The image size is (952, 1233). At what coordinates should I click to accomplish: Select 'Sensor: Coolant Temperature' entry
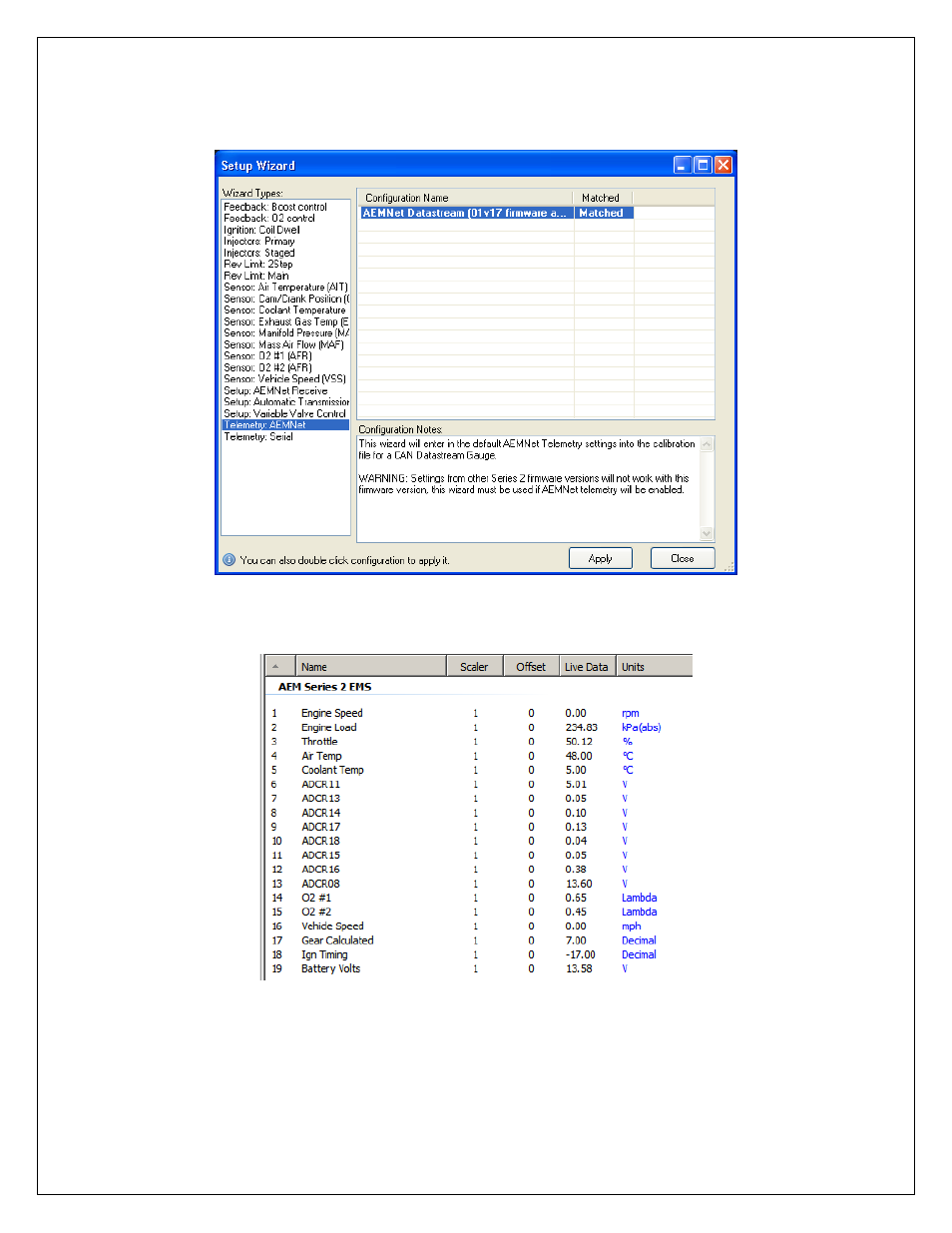click(284, 309)
